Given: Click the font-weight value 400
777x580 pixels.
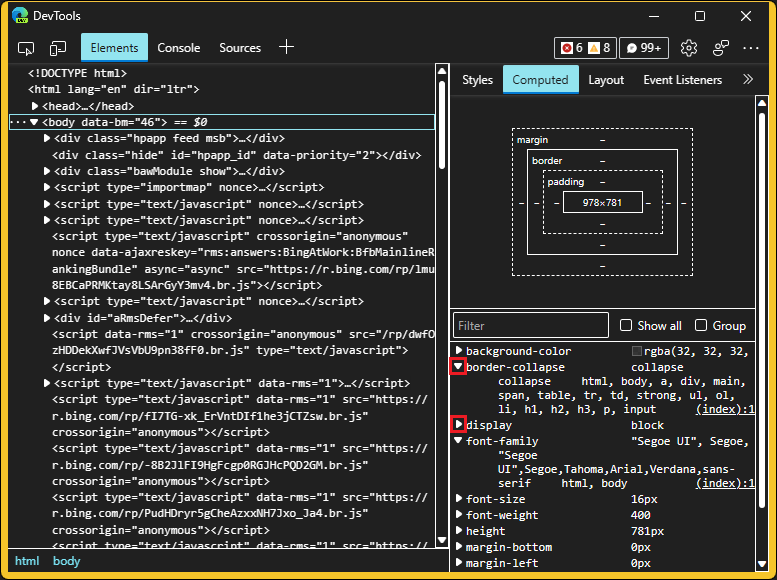Looking at the screenshot, I should [x=641, y=516].
